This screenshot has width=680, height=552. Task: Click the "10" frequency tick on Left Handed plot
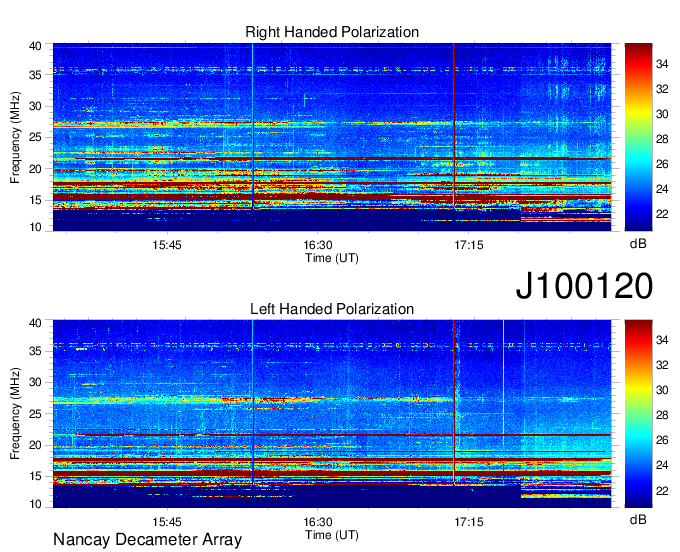35,504
